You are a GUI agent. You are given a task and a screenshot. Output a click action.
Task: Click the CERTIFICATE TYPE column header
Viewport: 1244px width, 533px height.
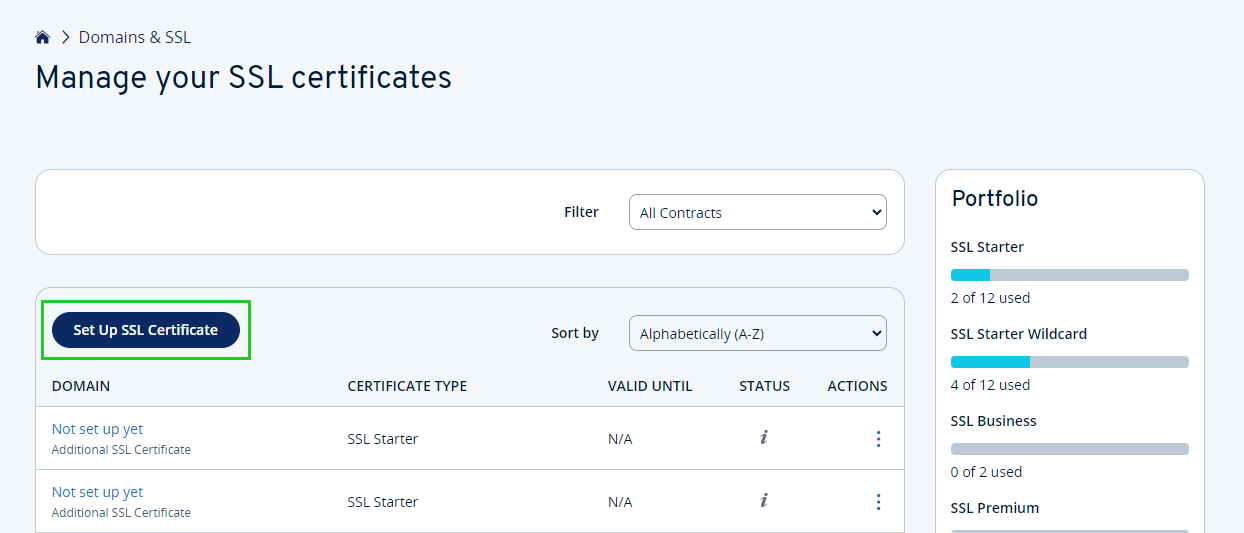[407, 386]
